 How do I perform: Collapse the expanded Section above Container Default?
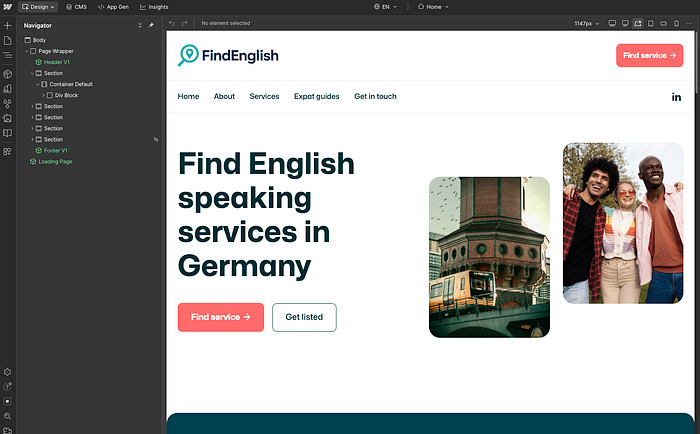[x=32, y=73]
